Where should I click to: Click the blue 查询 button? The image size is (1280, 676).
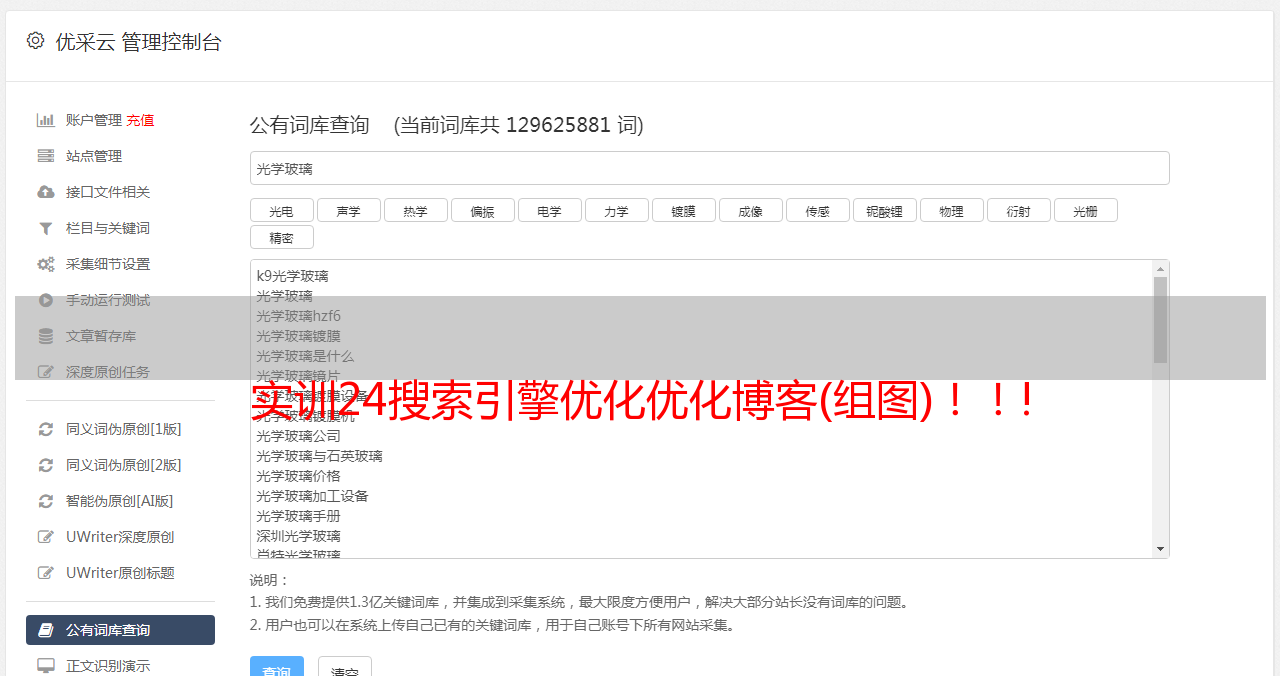[277, 667]
